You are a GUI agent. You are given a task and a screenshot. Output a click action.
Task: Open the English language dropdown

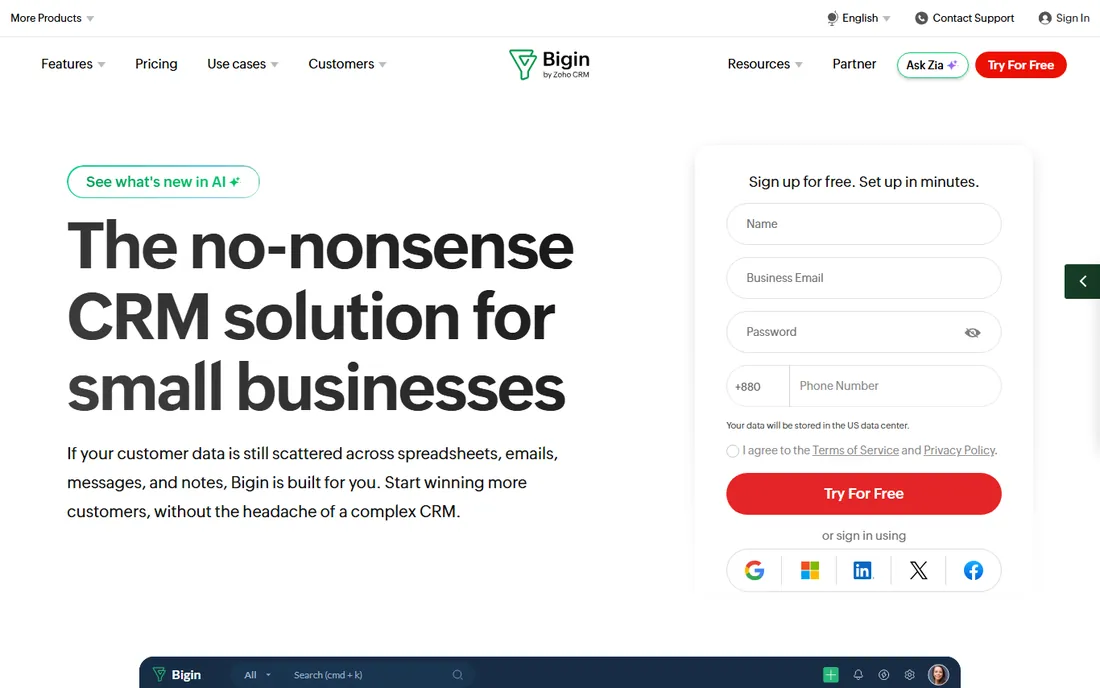pyautogui.click(x=859, y=18)
